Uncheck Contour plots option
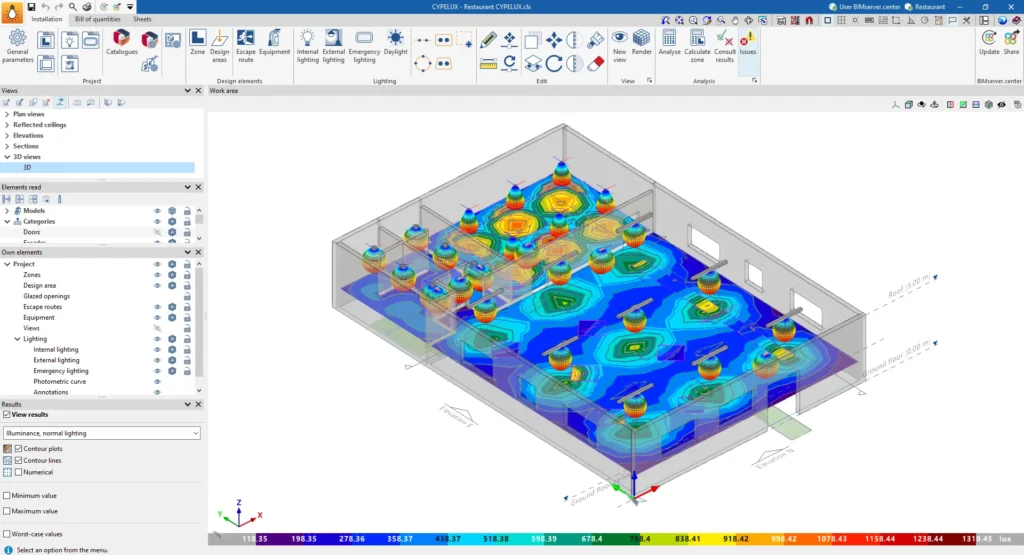 [18, 449]
